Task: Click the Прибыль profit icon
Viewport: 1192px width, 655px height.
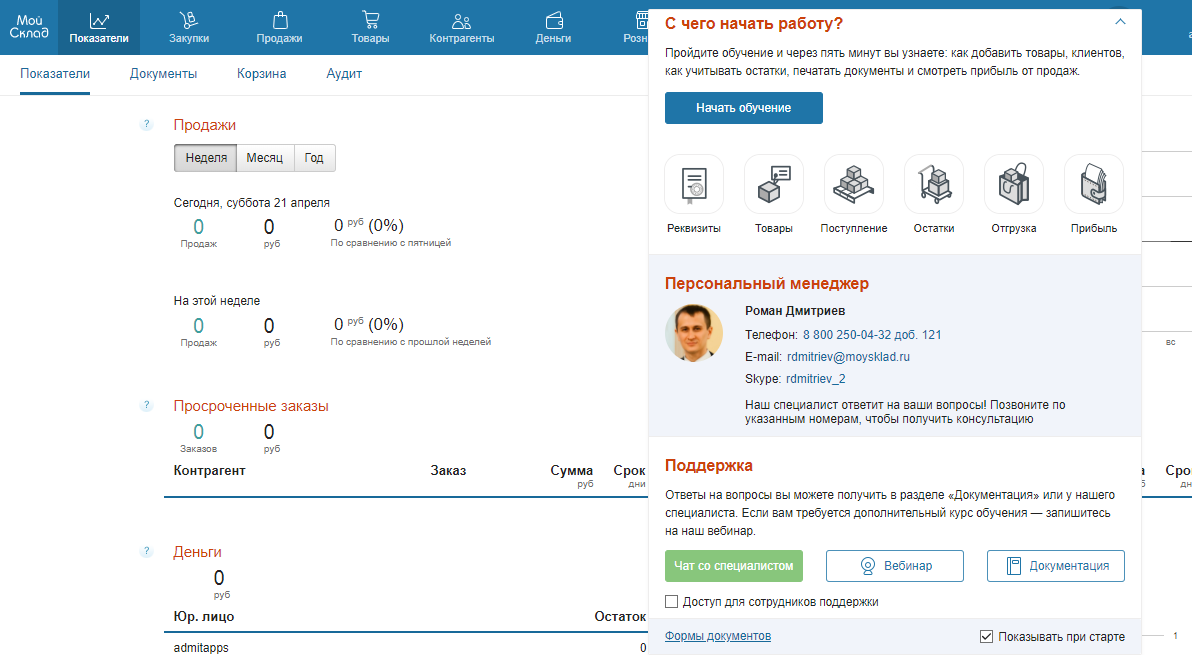Action: tap(1093, 184)
